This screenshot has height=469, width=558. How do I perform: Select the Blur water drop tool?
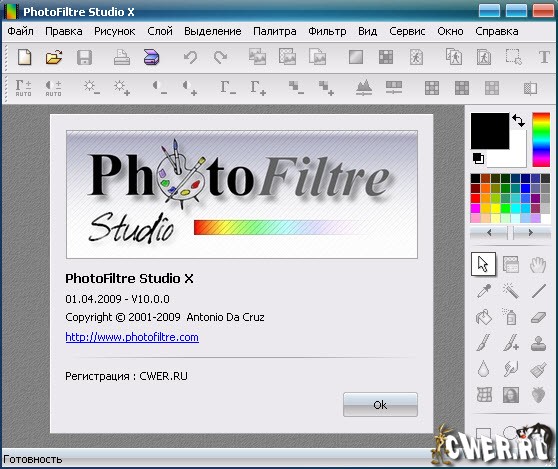[x=483, y=369]
